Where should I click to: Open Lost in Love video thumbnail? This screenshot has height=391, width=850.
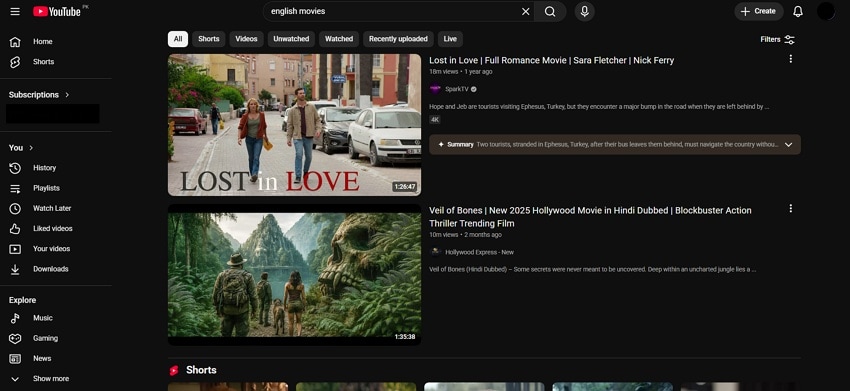click(x=294, y=125)
